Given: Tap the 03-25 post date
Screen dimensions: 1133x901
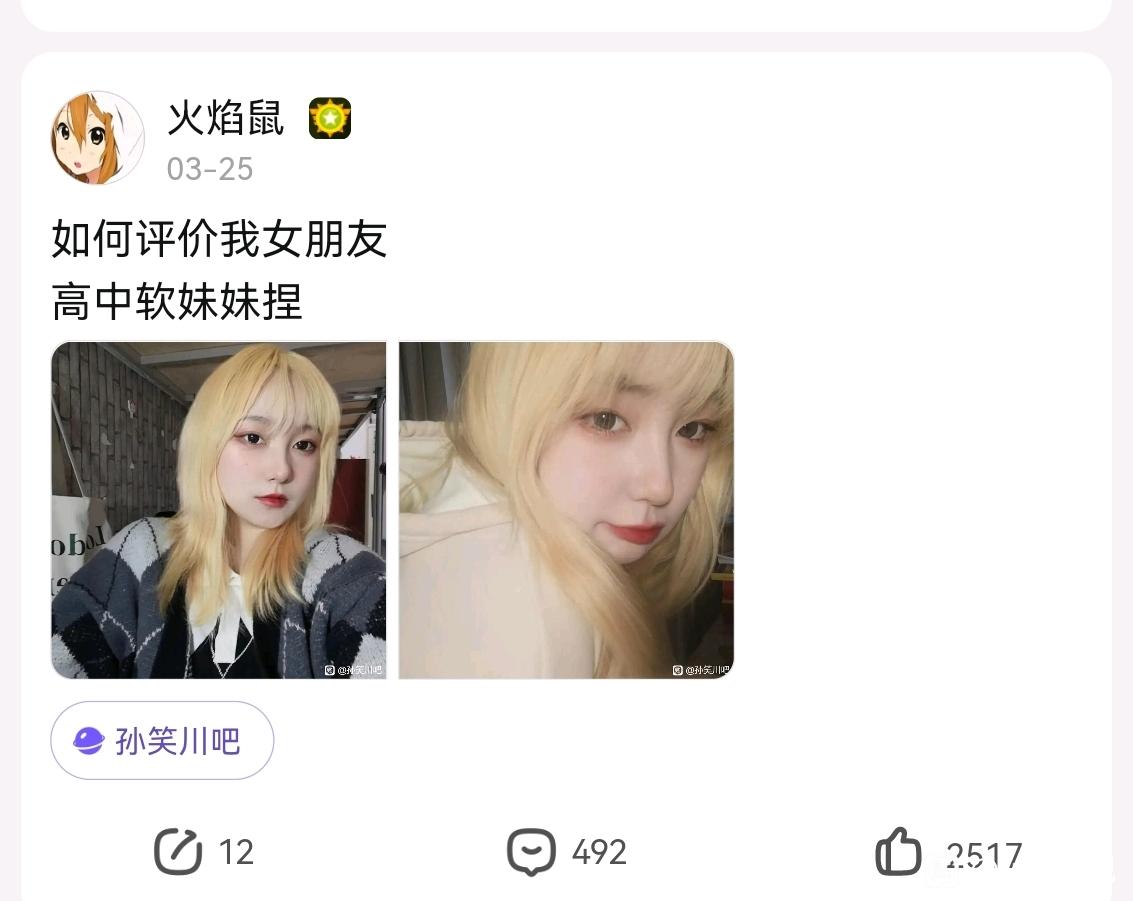Looking at the screenshot, I should 210,169.
